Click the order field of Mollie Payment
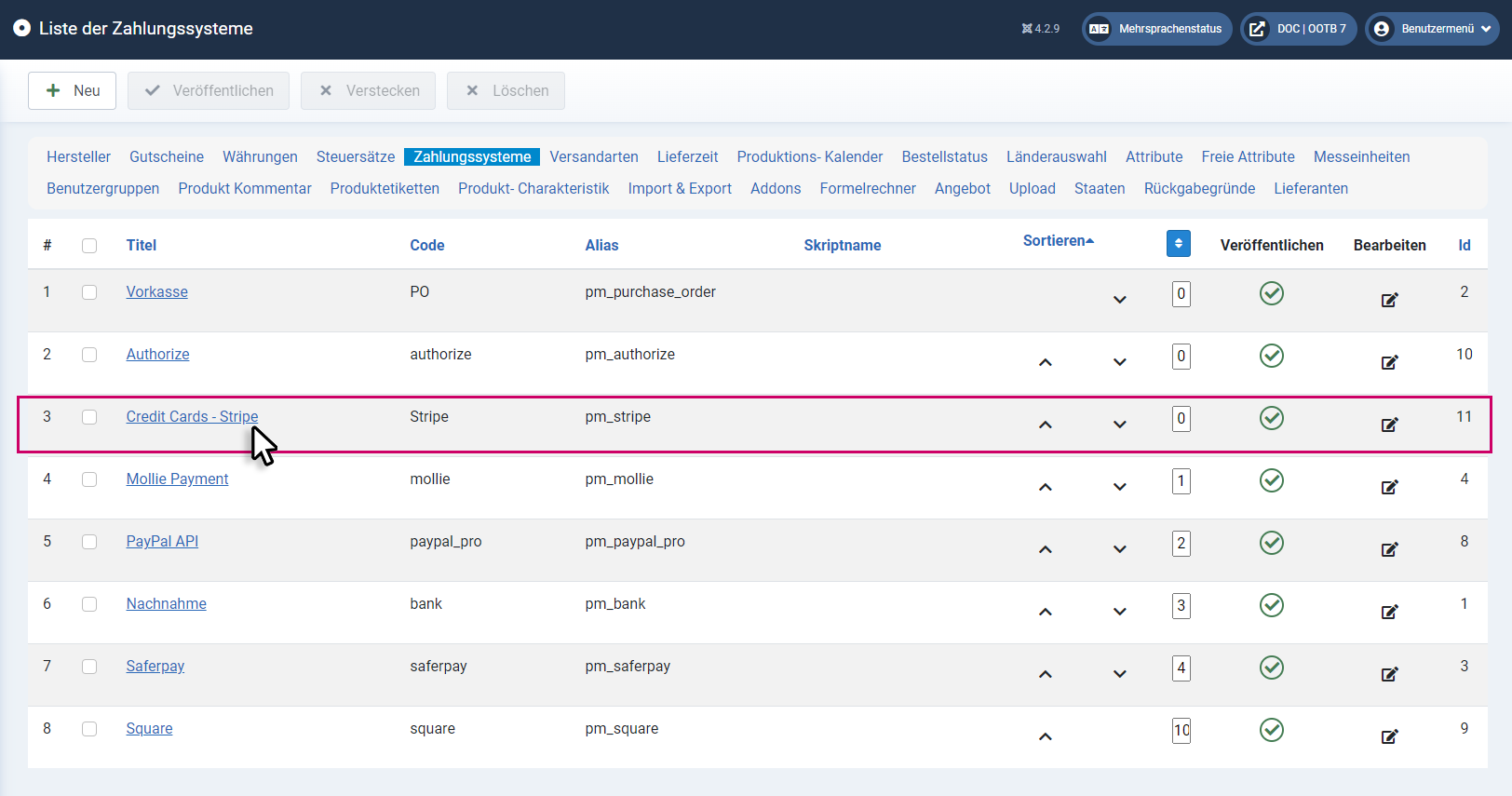This screenshot has width=1512, height=796. tap(1181, 481)
